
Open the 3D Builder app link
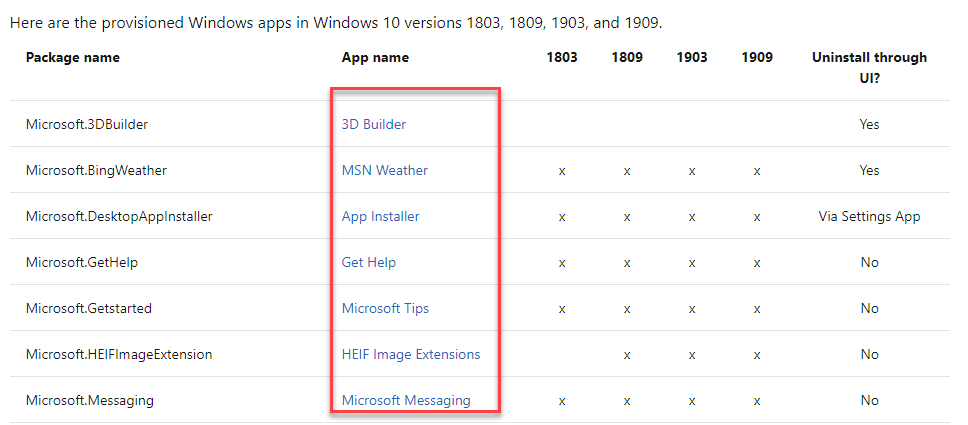click(373, 124)
